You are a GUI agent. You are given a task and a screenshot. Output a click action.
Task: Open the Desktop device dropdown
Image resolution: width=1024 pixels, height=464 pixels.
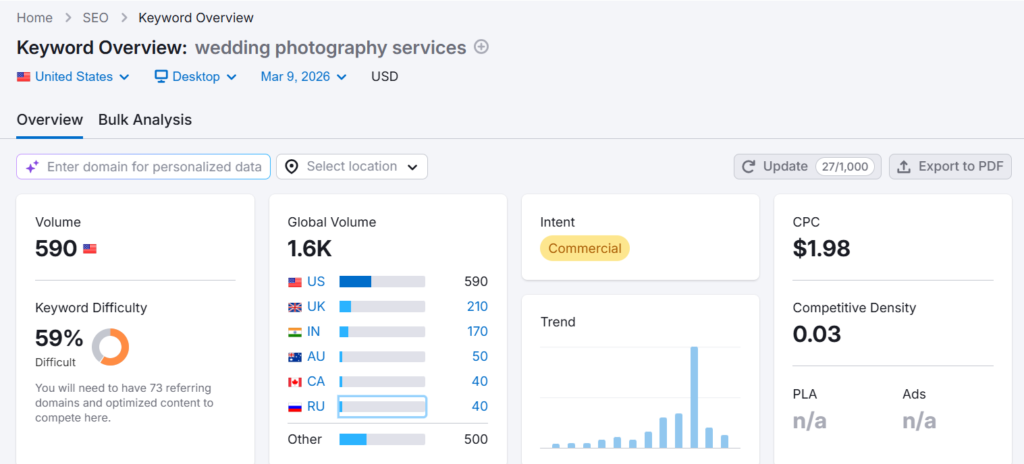(195, 77)
